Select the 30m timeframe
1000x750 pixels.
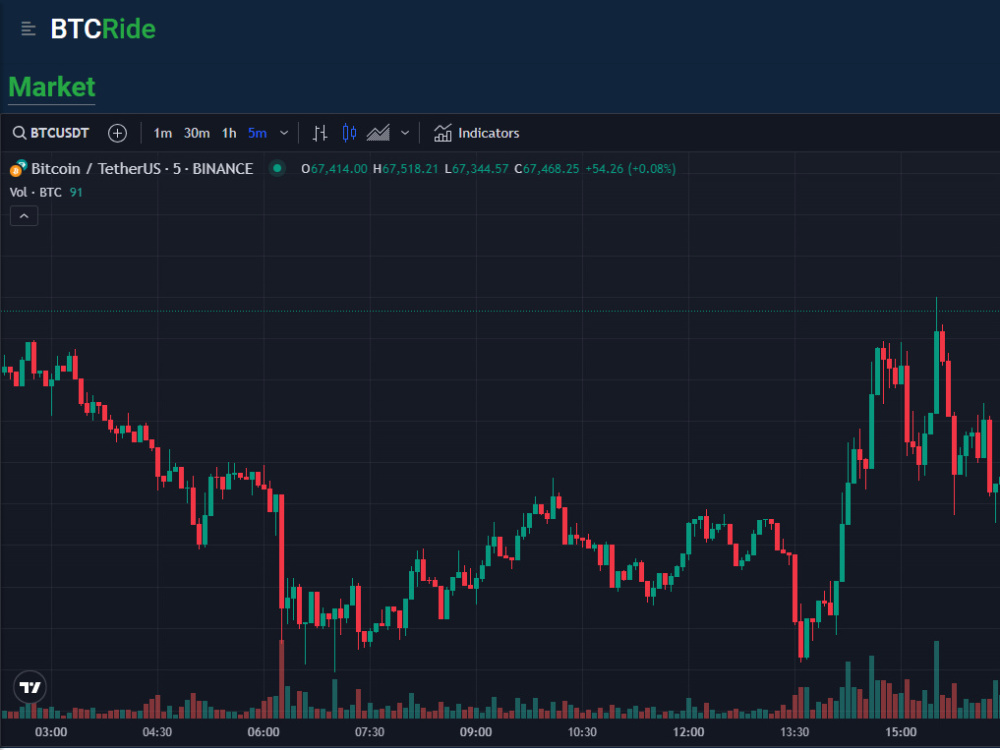[x=196, y=133]
